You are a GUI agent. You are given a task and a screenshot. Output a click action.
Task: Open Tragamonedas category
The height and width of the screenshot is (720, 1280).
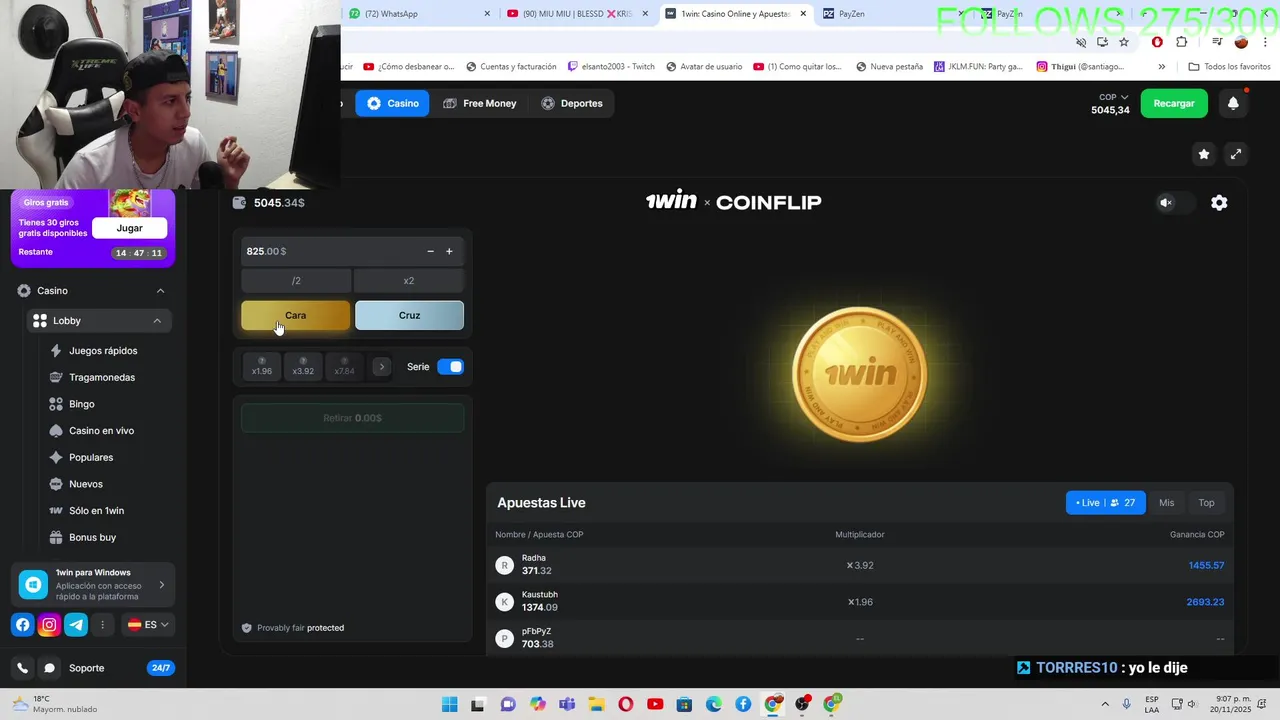[102, 378]
